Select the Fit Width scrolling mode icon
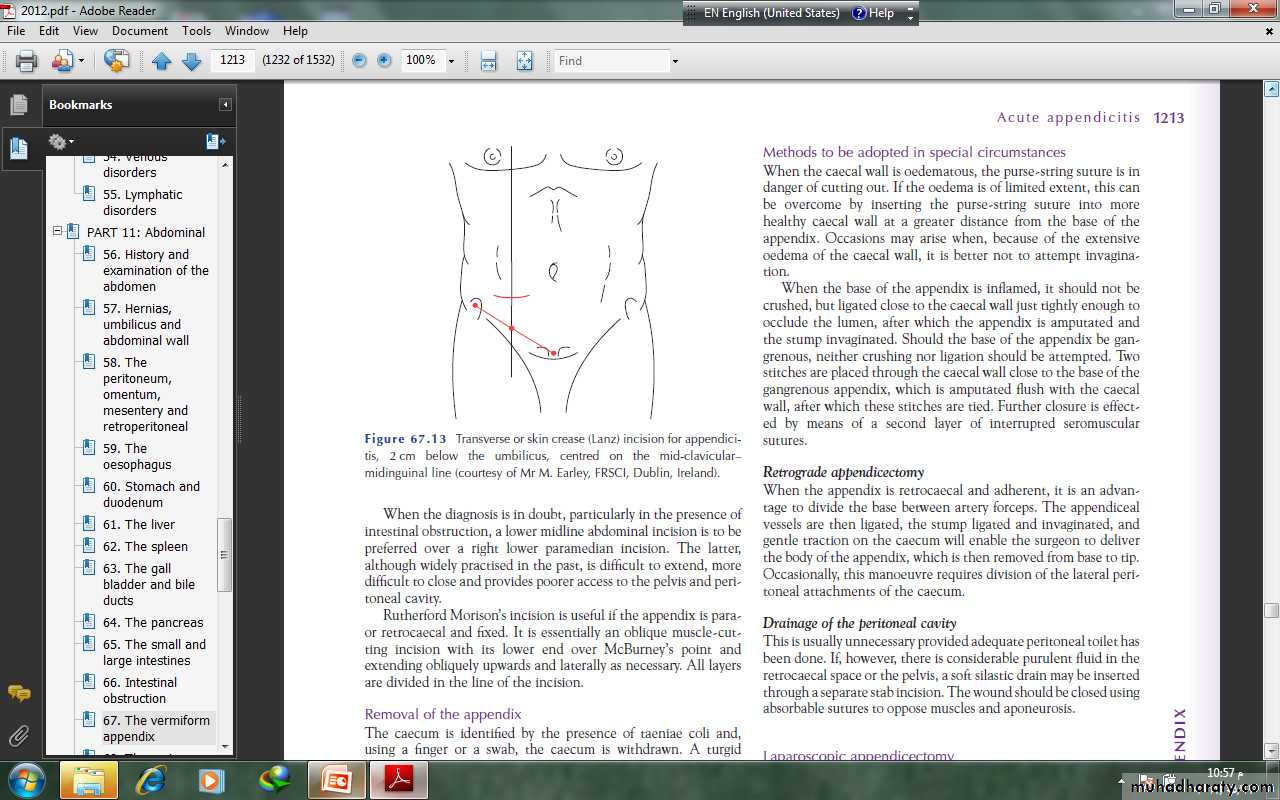Image resolution: width=1280 pixels, height=800 pixels. [x=488, y=61]
